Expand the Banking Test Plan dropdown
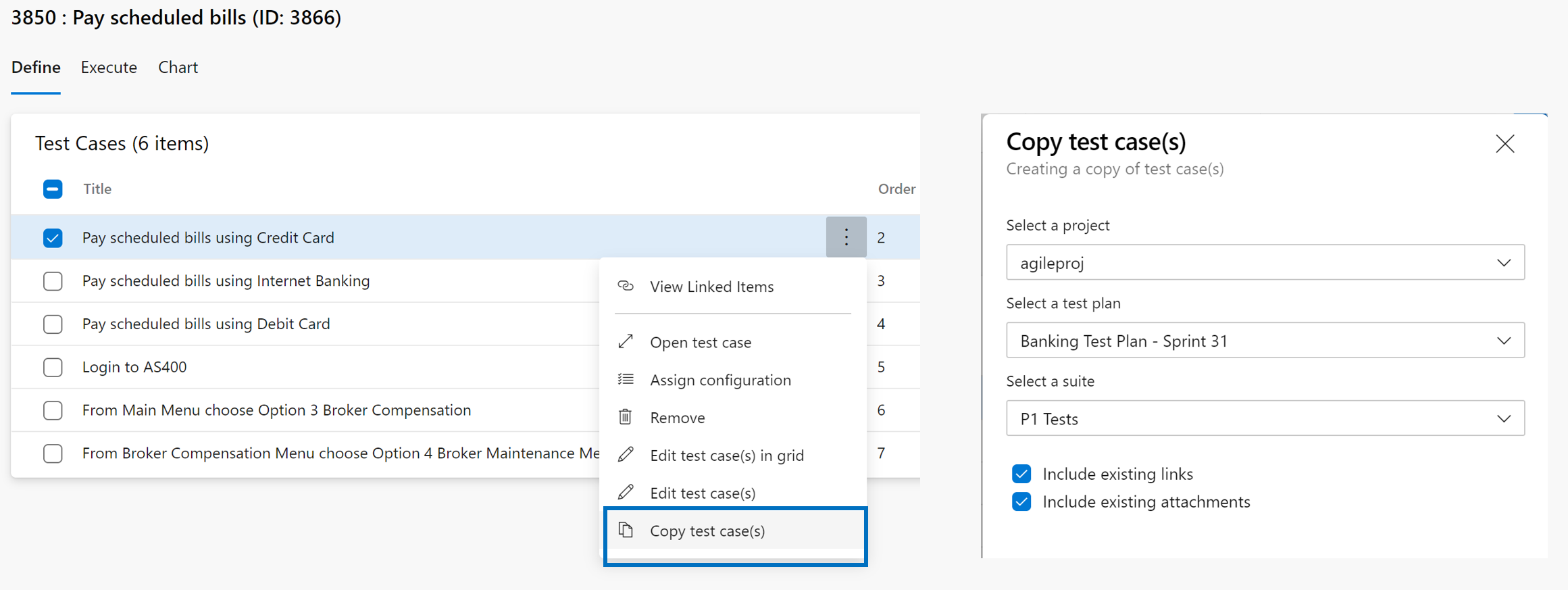This screenshot has height=590, width=1568. (x=1265, y=341)
